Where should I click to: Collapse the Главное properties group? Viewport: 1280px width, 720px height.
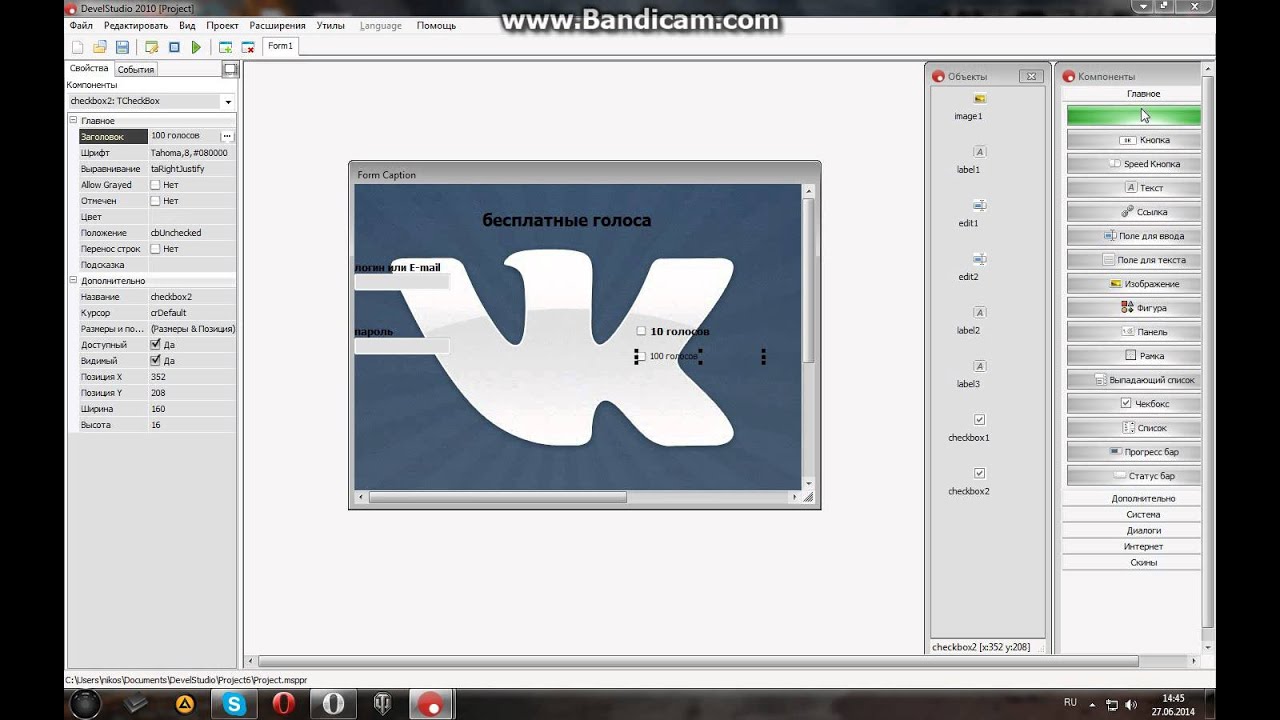(x=73, y=121)
